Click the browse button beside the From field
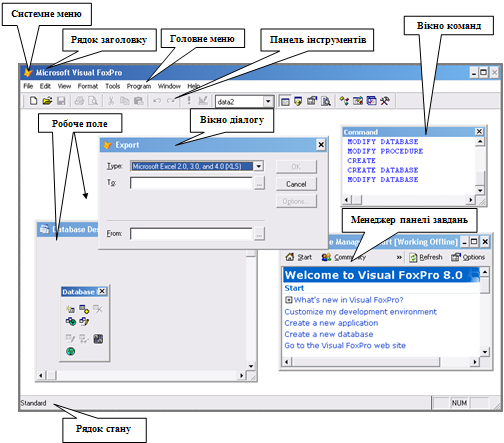 coord(259,234)
